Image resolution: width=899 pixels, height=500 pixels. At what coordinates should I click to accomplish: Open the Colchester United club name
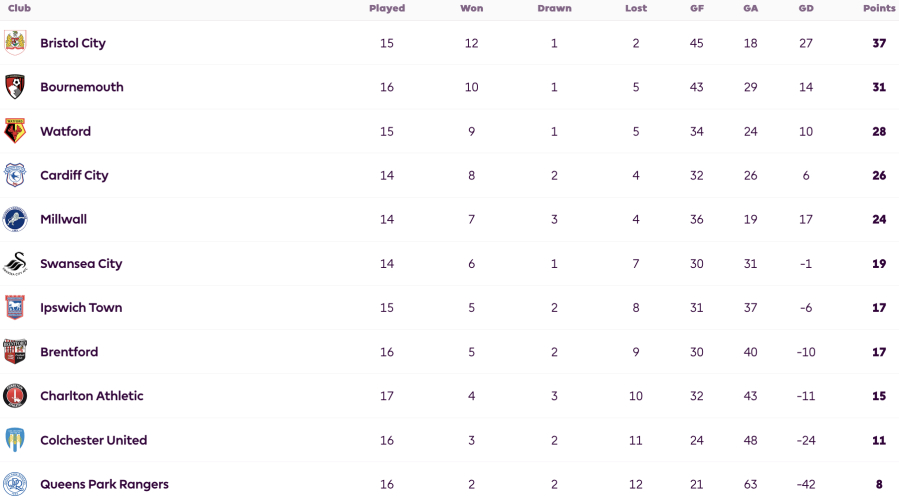click(93, 440)
